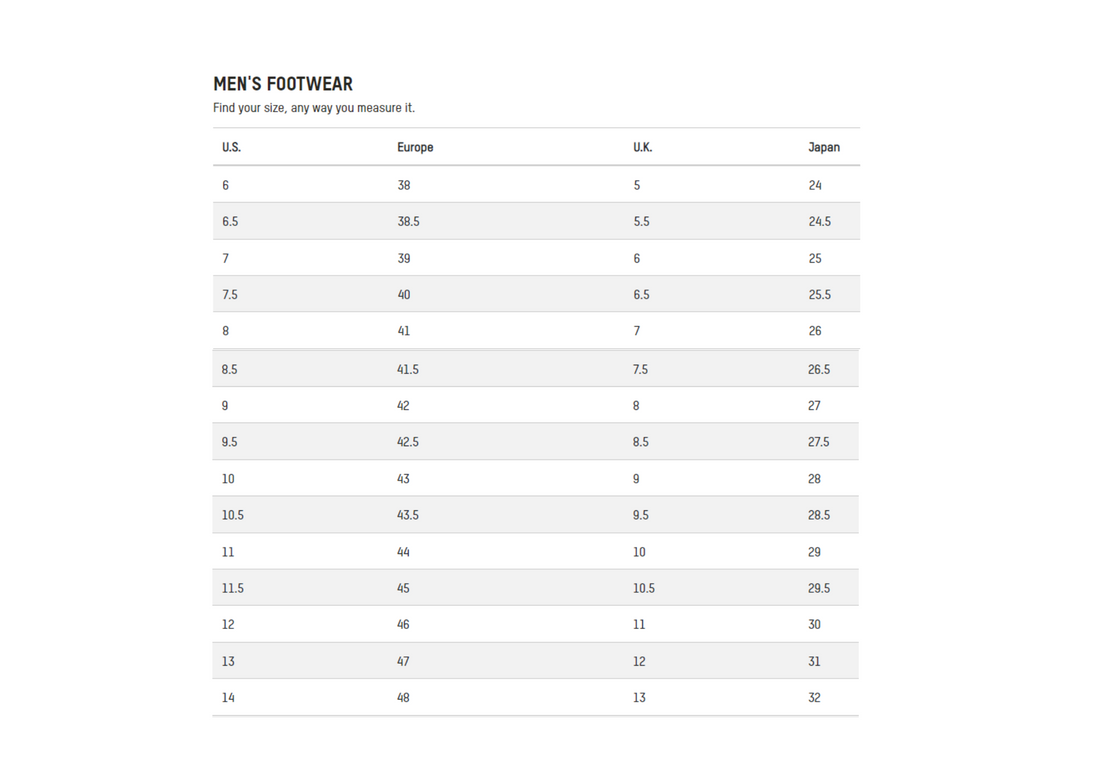Select Europe size 46 cell
The height and width of the screenshot is (778, 1100).
point(403,624)
